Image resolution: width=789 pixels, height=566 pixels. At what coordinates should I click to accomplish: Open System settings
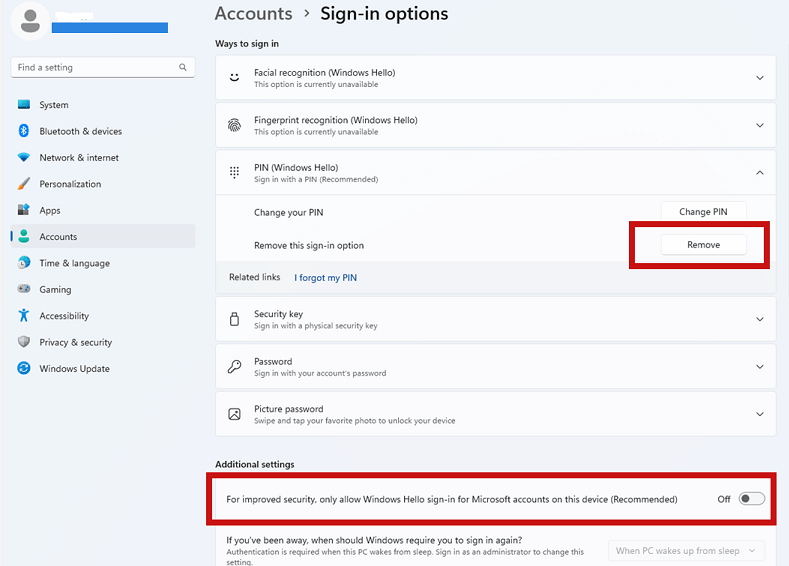pos(103,104)
